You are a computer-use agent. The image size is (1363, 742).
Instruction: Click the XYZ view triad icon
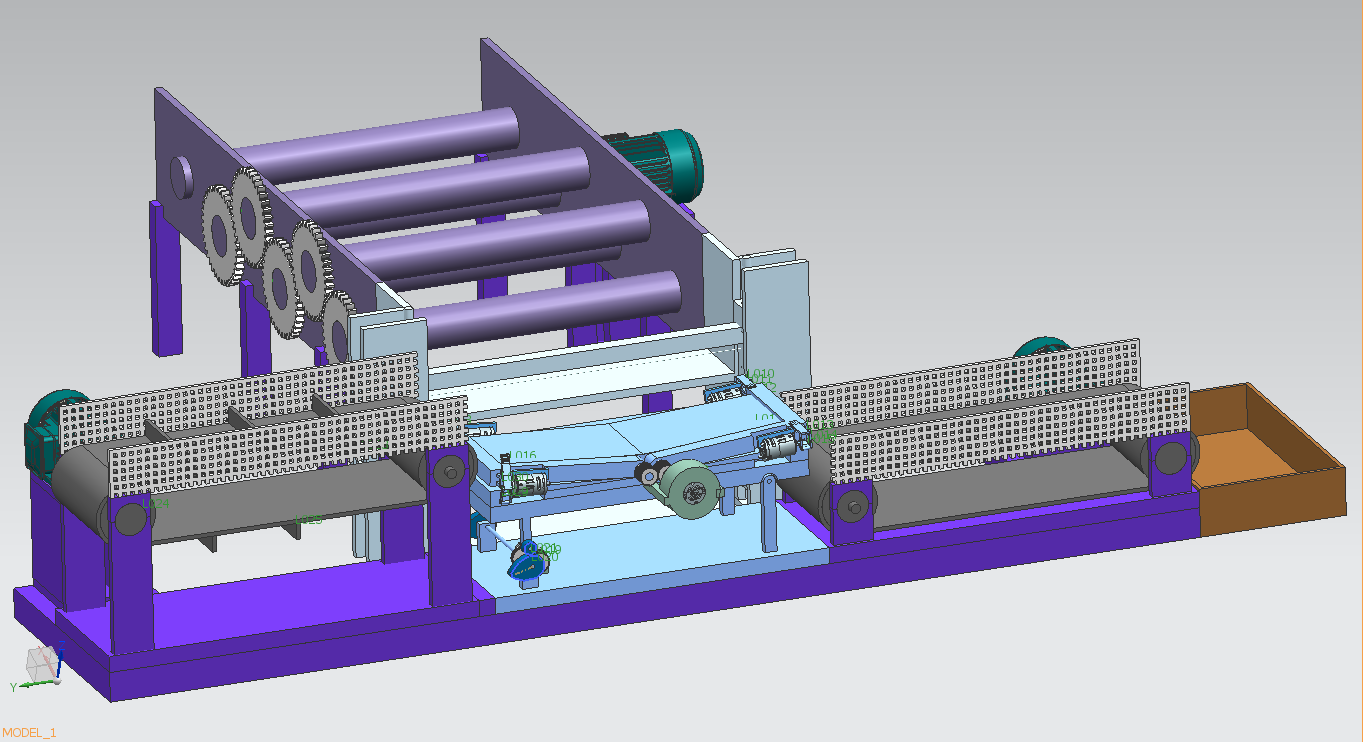point(38,667)
